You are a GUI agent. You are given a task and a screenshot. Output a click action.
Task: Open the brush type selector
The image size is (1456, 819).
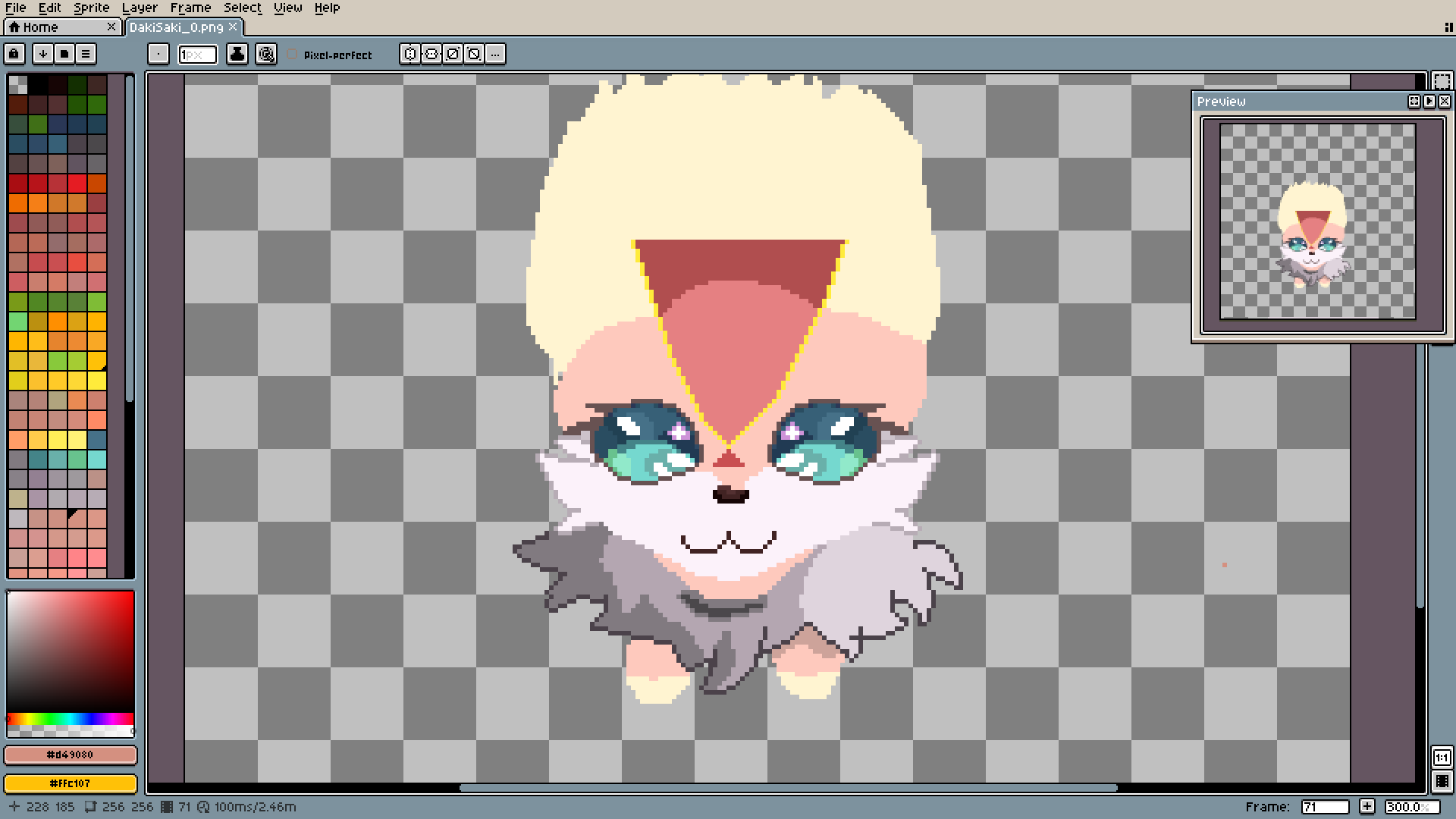coord(158,54)
